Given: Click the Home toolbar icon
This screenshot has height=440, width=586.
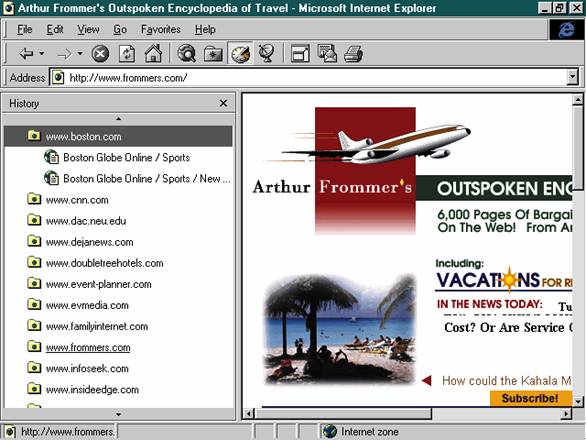Looking at the screenshot, I should (153, 53).
